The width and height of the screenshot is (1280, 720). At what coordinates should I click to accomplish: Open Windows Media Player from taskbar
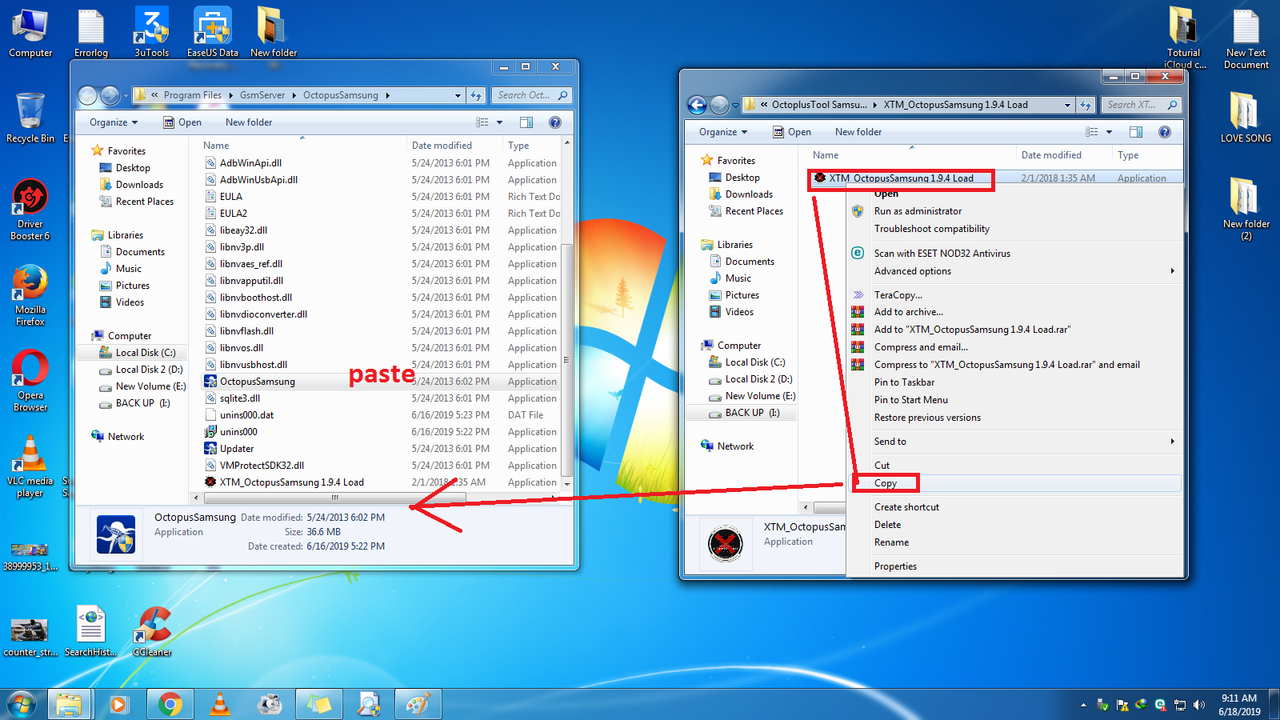pos(119,704)
